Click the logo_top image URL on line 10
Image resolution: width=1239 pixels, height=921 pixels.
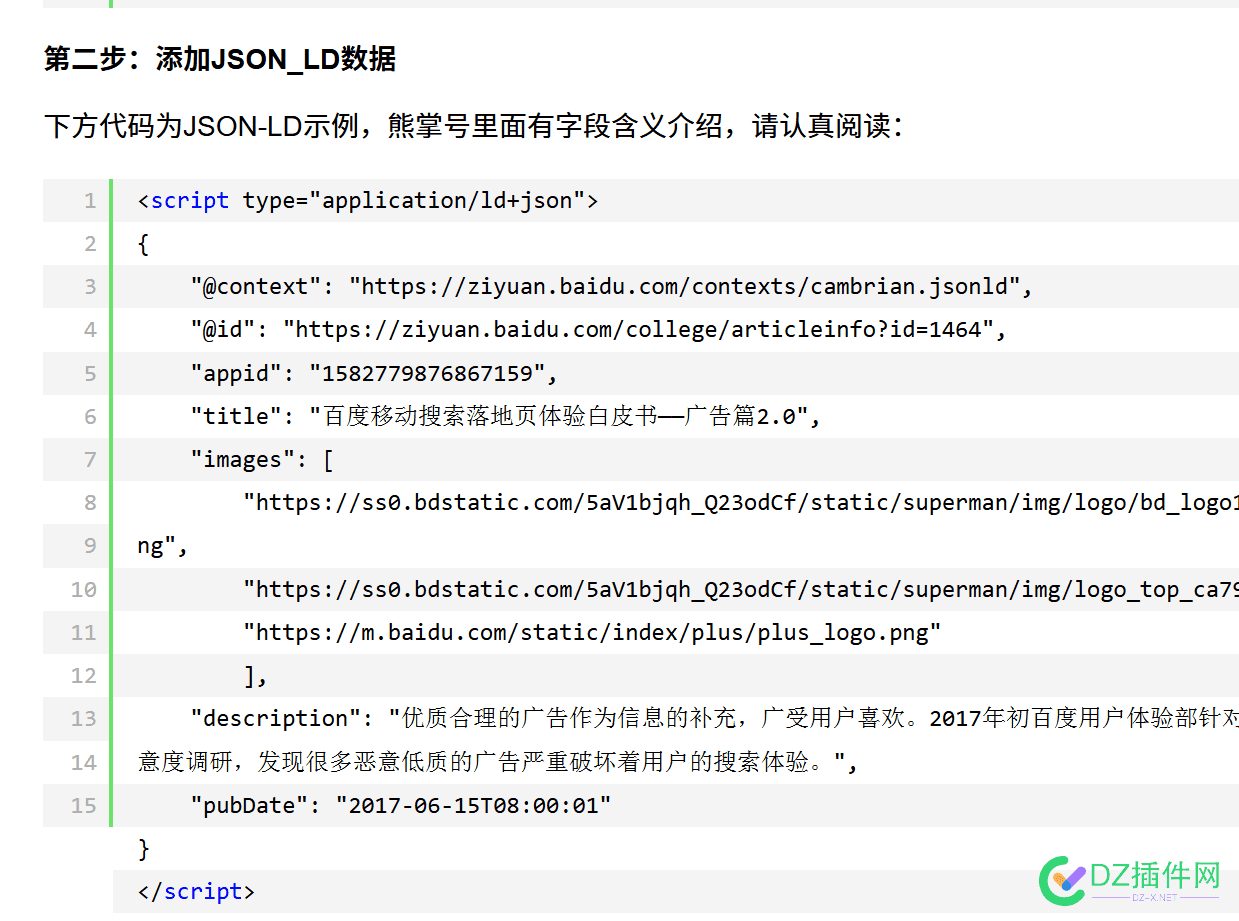coord(741,590)
